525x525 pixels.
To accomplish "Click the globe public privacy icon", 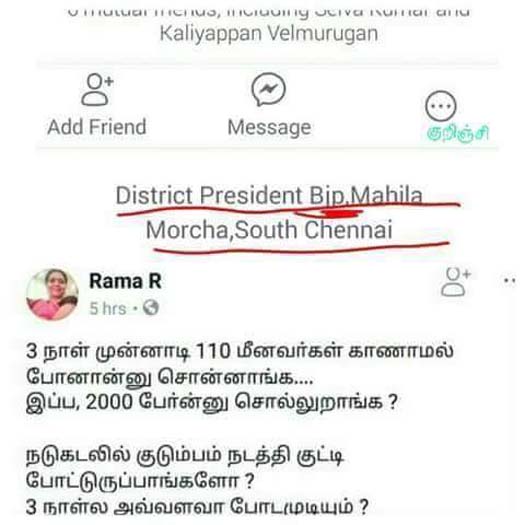I will (x=150, y=307).
